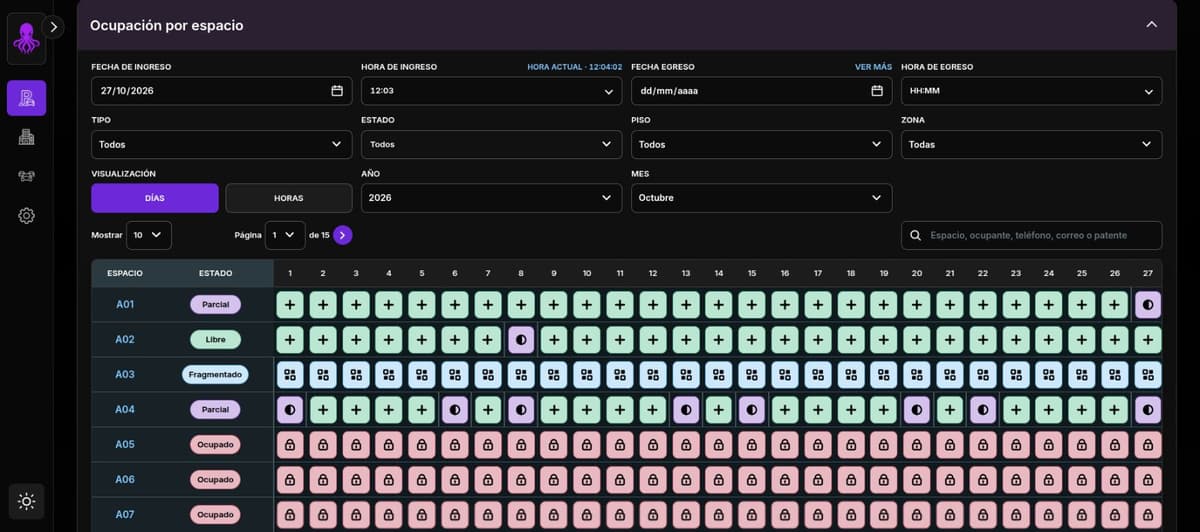Click HORA ACTUAL time link
Viewport: 1200px width, 532px height.
click(574, 67)
